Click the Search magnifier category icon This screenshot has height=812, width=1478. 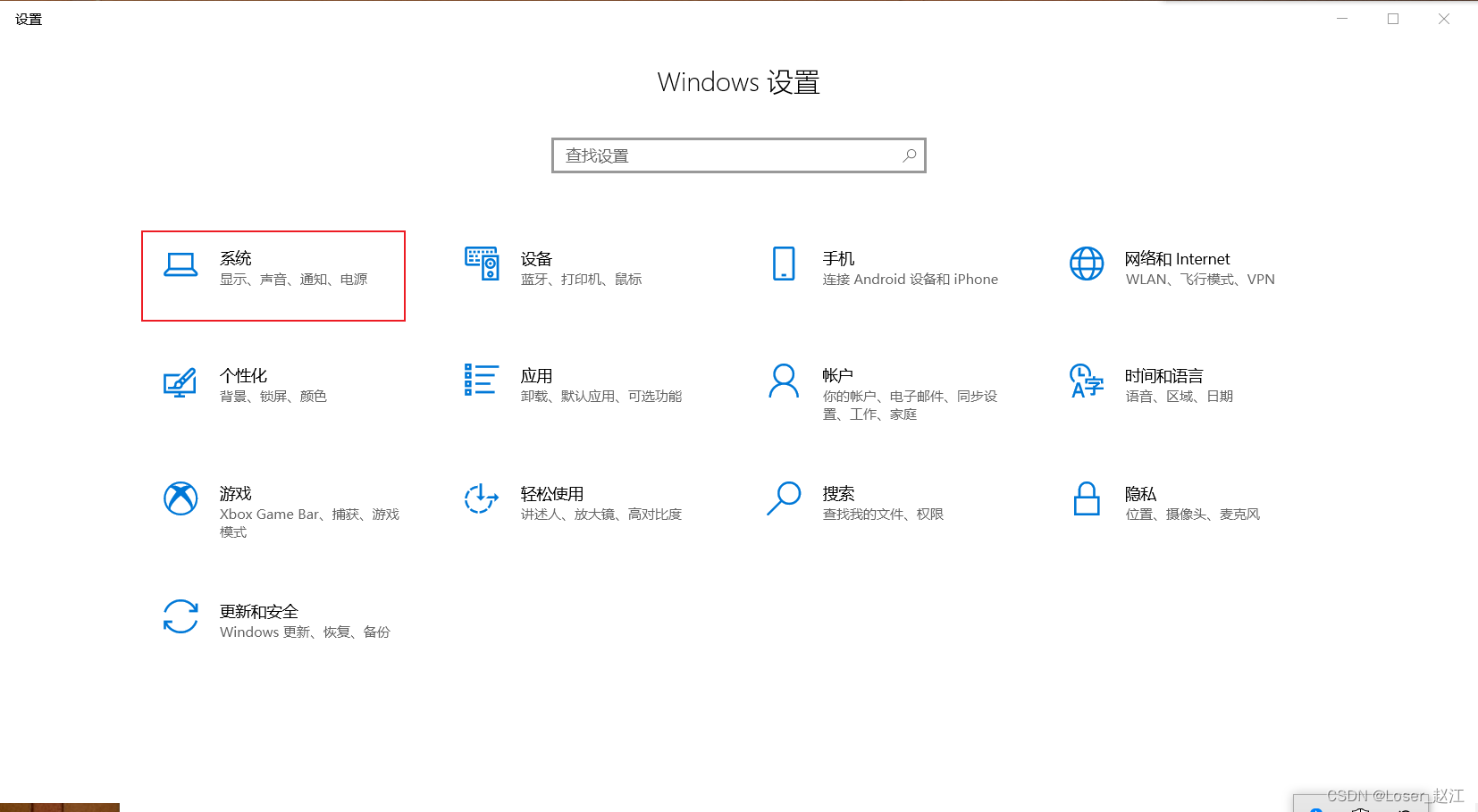click(784, 498)
